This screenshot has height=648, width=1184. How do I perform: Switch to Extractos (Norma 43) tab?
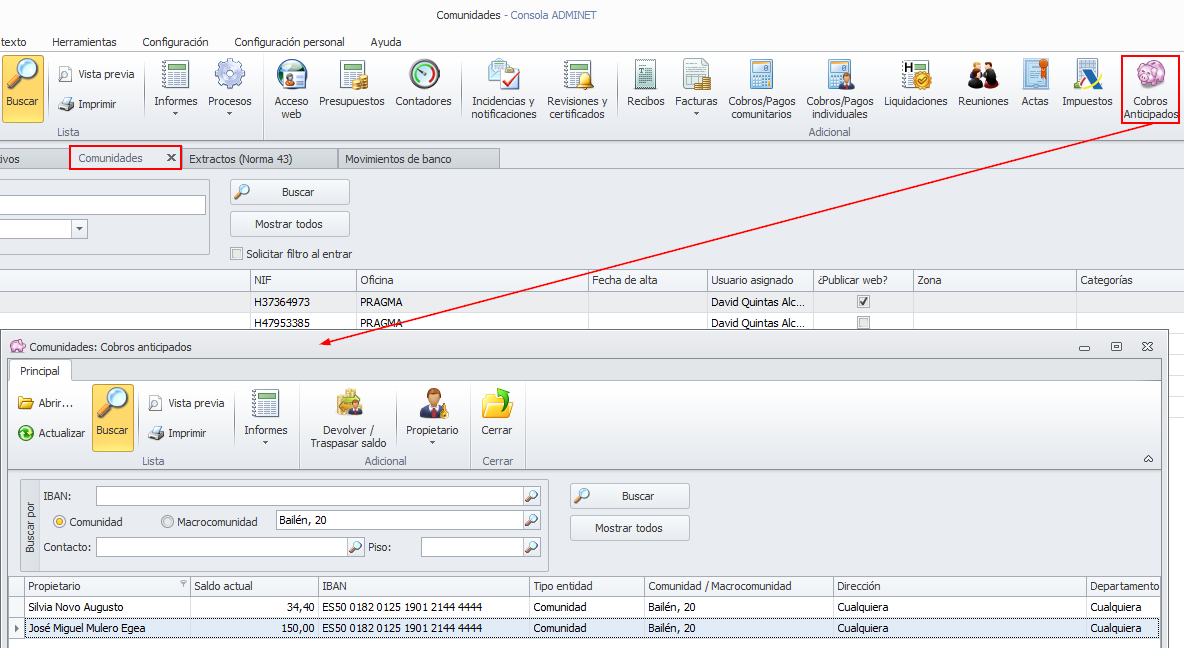tap(254, 158)
